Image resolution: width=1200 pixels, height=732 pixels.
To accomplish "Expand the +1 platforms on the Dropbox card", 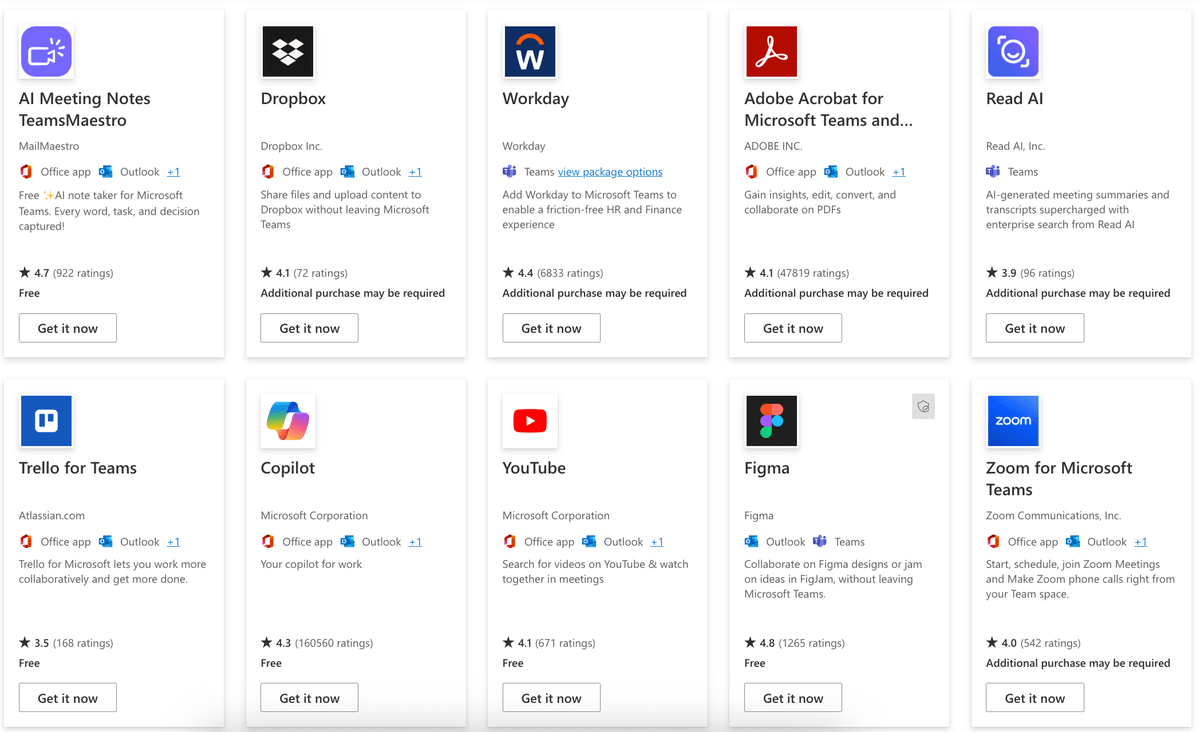I will 416,171.
